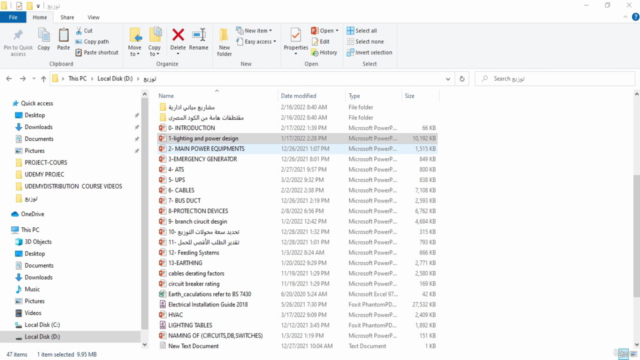Refresh the folder view
This screenshot has height=360, width=640.
(462, 79)
